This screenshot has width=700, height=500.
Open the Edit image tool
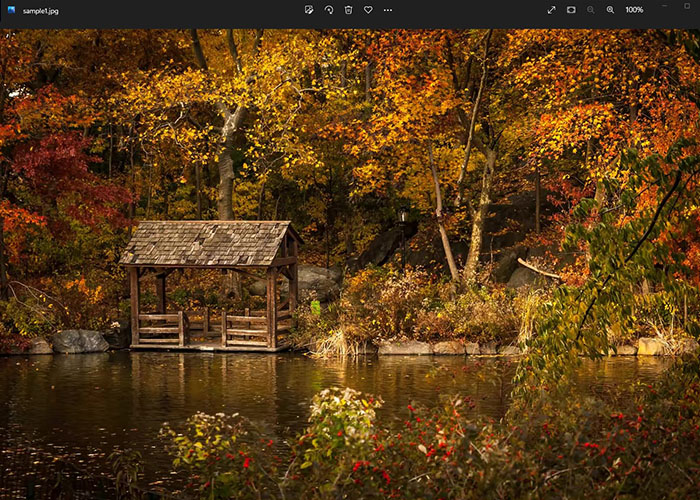[x=308, y=10]
